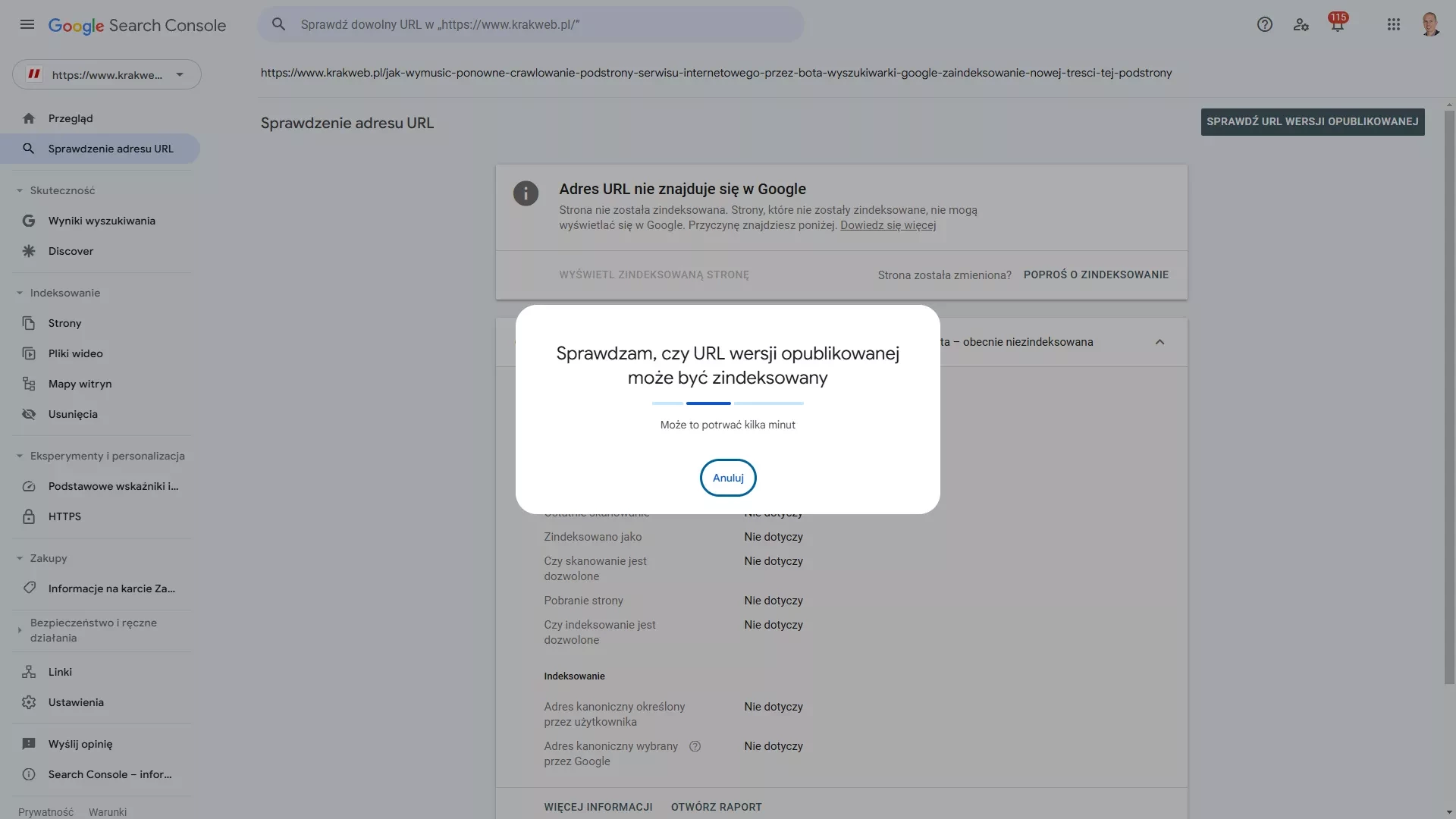
Task: Click help icon next to Adres kanoniczny wybrany
Action: [x=695, y=746]
